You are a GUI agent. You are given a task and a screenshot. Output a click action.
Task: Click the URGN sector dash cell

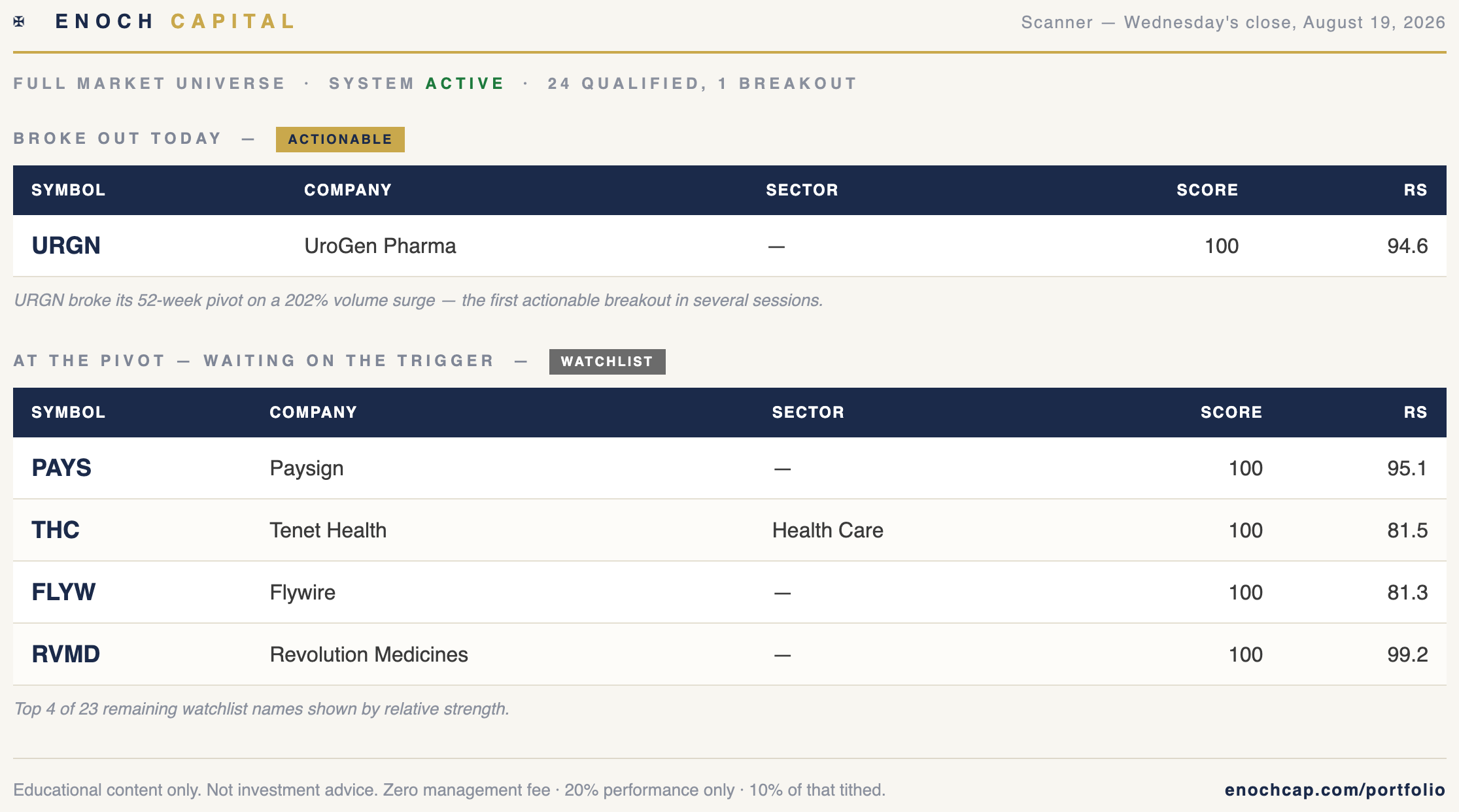coord(776,246)
